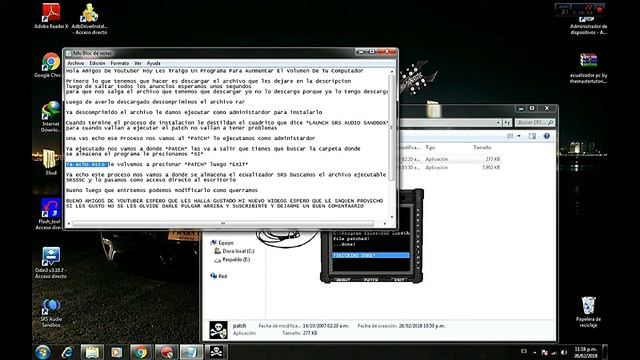
Task: Click ES language indicator in taskbar
Action: click(x=524, y=351)
